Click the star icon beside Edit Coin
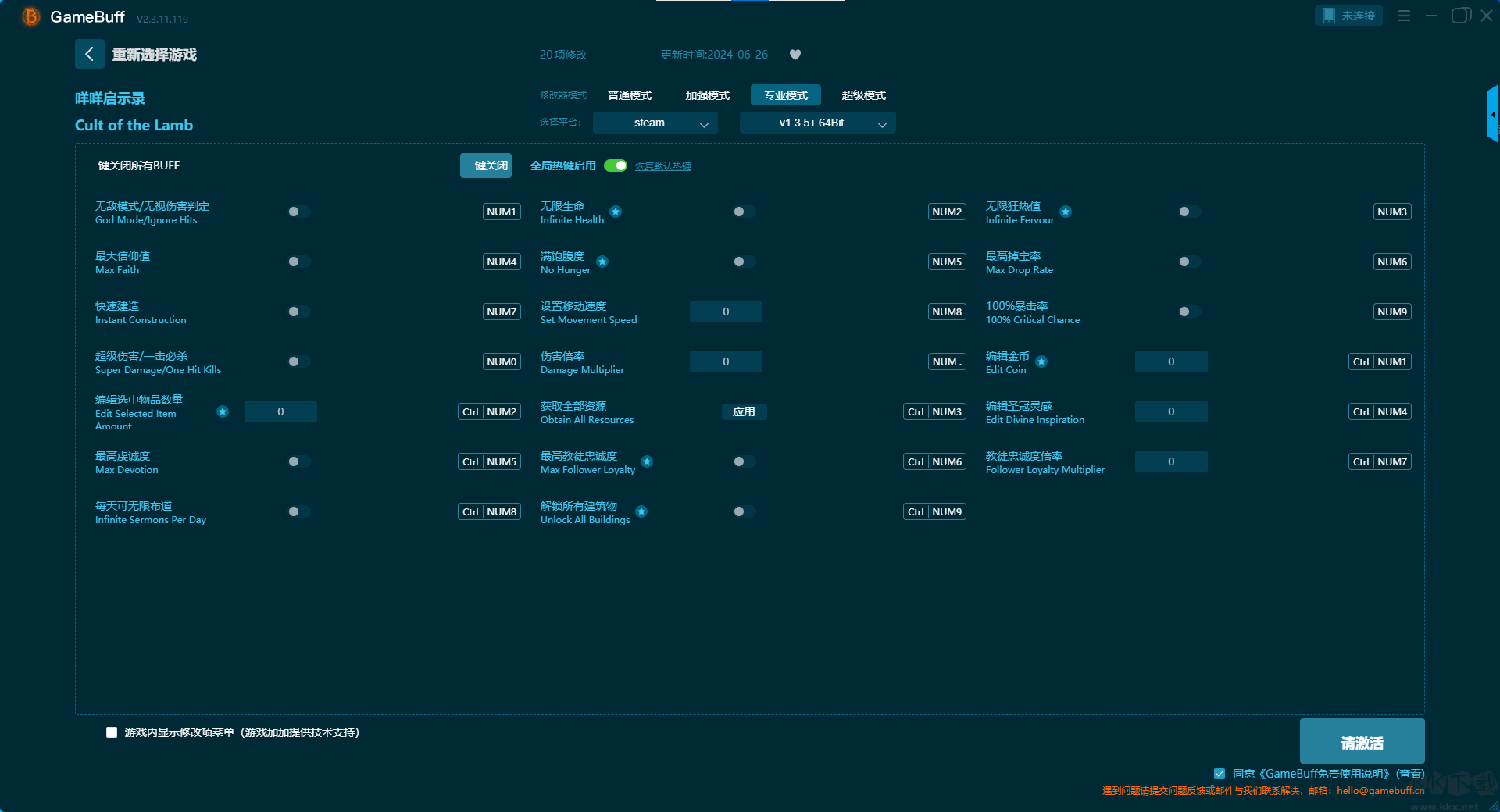Image resolution: width=1500 pixels, height=812 pixels. tap(1041, 361)
